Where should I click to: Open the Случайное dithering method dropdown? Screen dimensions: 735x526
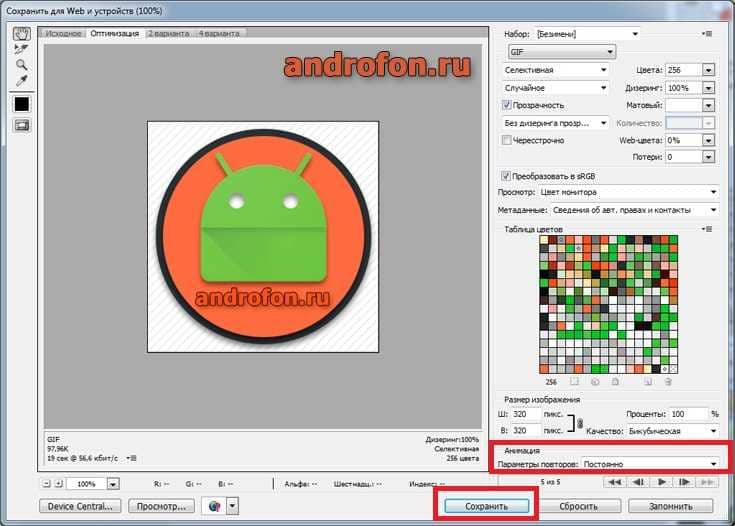(555, 88)
